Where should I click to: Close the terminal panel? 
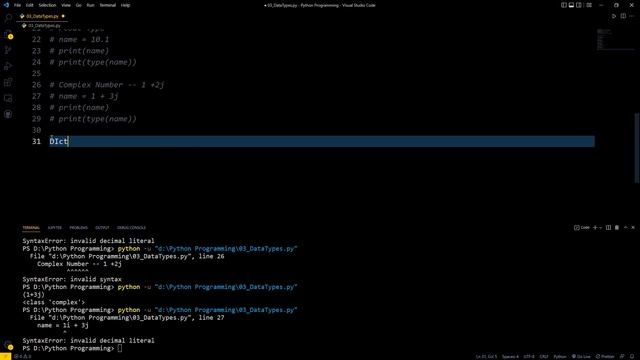[633, 227]
